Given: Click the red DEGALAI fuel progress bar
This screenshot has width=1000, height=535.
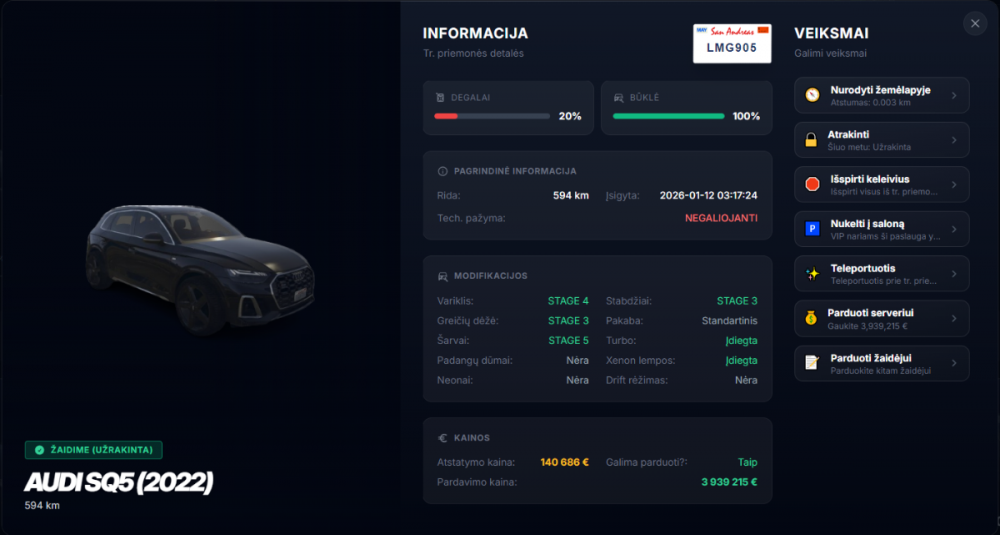Looking at the screenshot, I should pyautogui.click(x=492, y=116).
